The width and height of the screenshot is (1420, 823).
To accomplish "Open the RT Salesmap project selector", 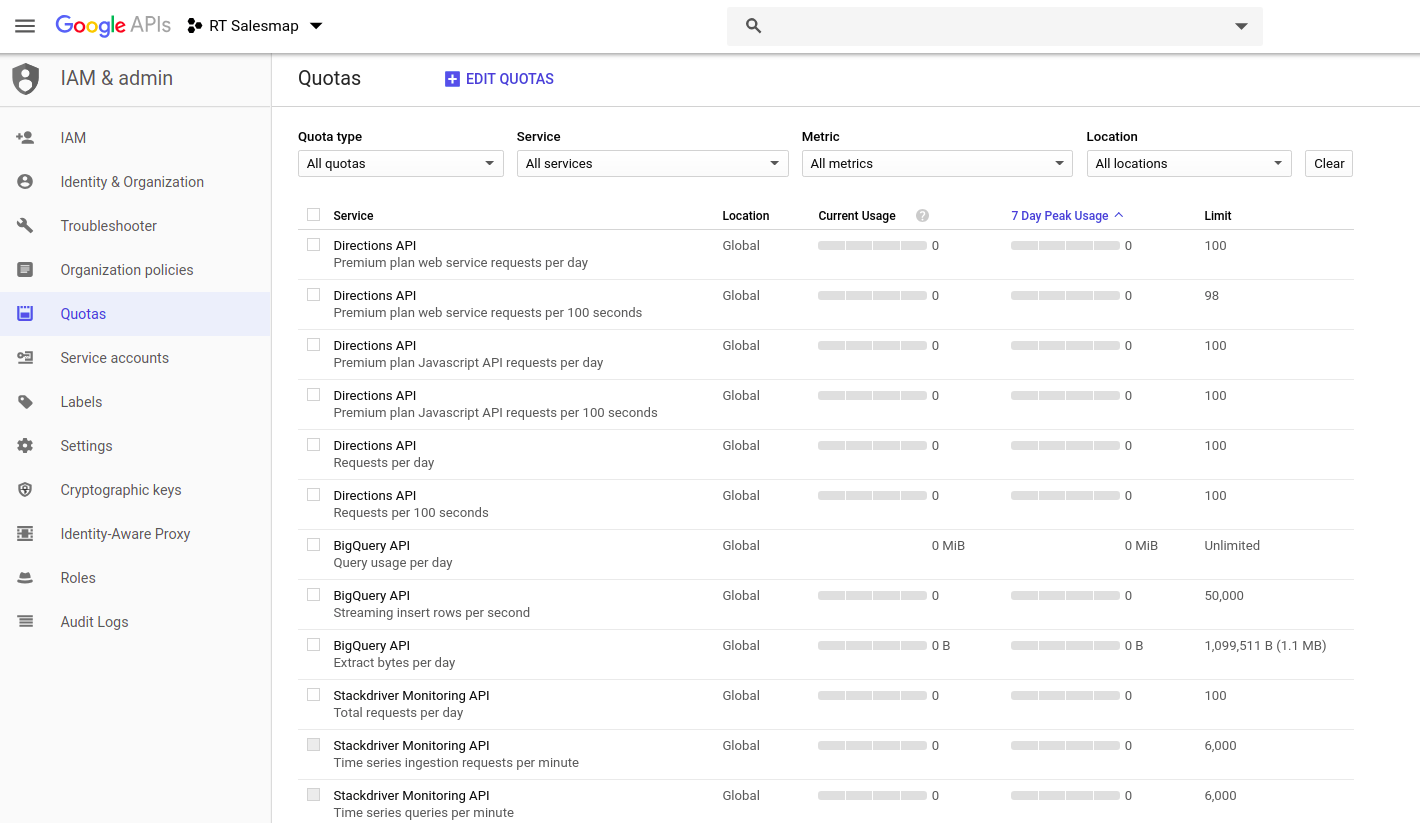I will point(255,26).
